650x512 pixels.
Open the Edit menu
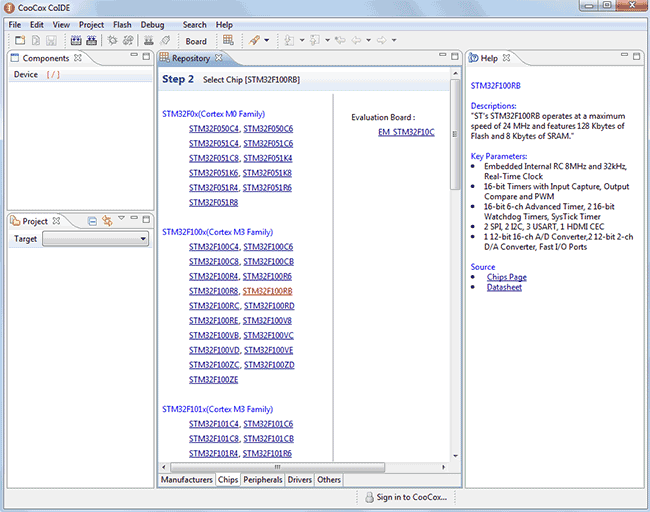coord(36,24)
